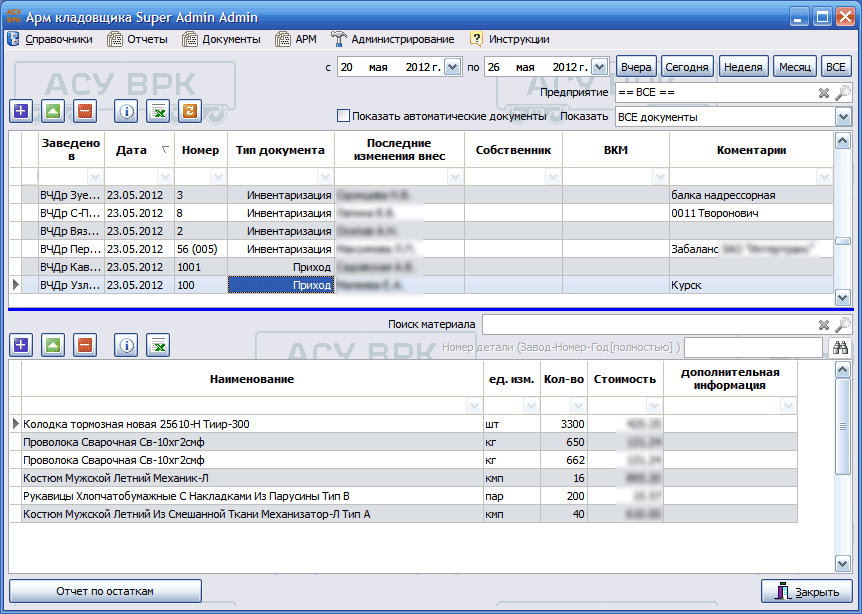Sort by the Тип документа column header
Image resolution: width=862 pixels, height=614 pixels.
pos(280,150)
